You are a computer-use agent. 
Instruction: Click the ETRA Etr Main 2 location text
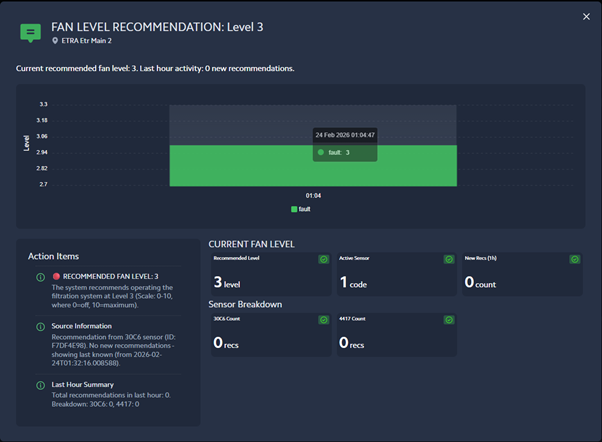coord(86,41)
